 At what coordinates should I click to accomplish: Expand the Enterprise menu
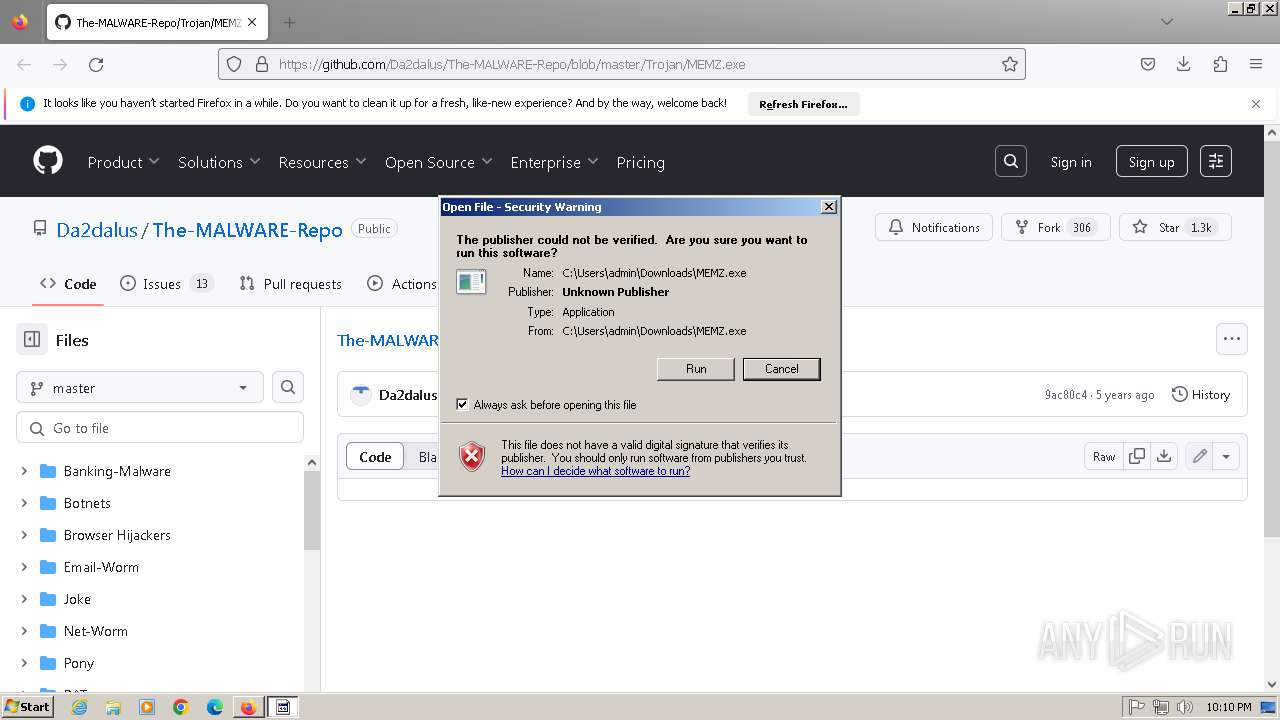[554, 162]
